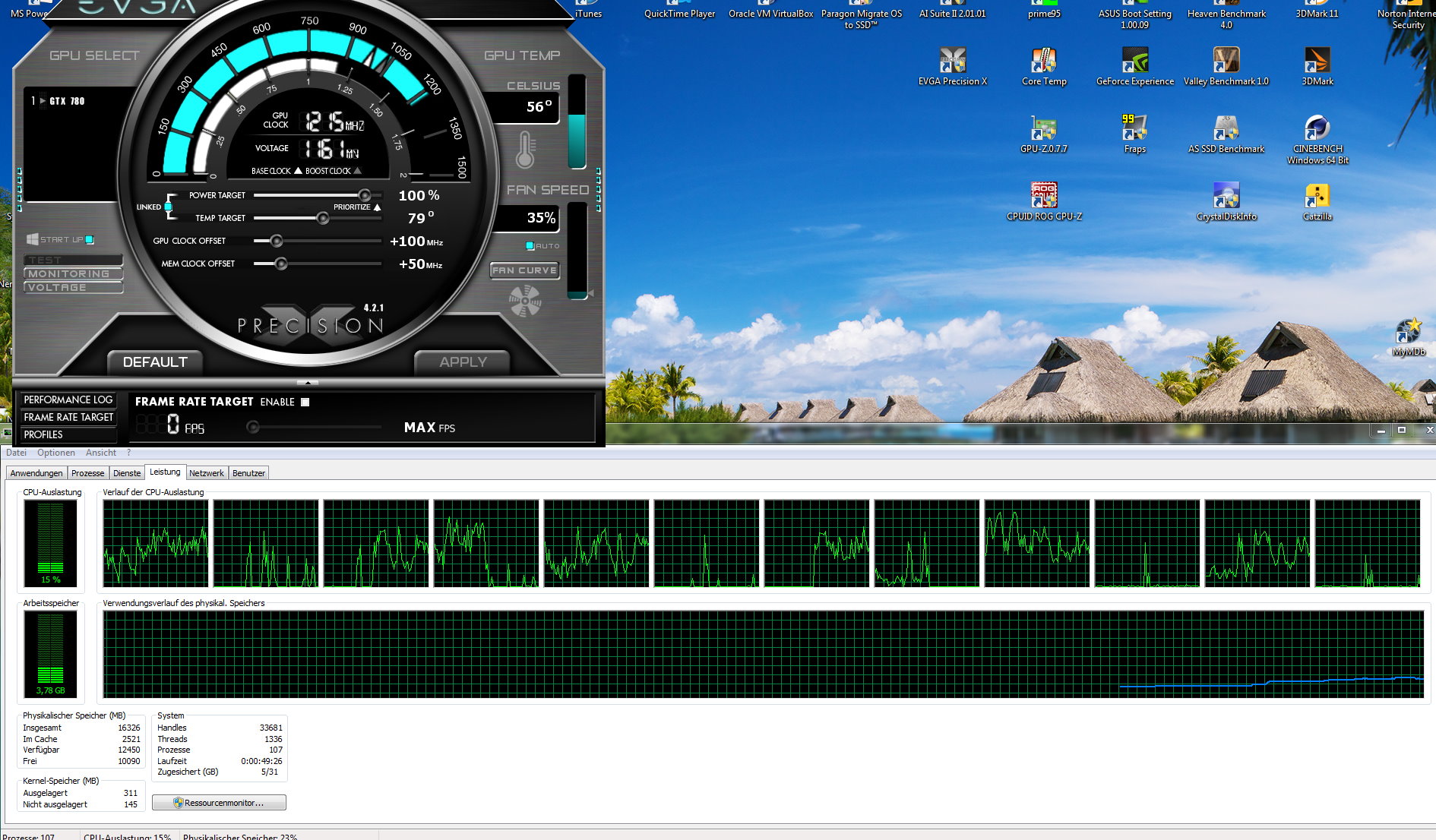Open the 3DMark desktop shortcut
Image resolution: width=1436 pixels, height=840 pixels.
pos(1317,67)
